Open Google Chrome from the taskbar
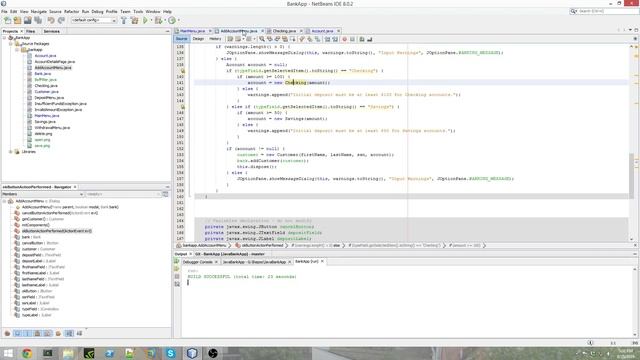 (27, 353)
